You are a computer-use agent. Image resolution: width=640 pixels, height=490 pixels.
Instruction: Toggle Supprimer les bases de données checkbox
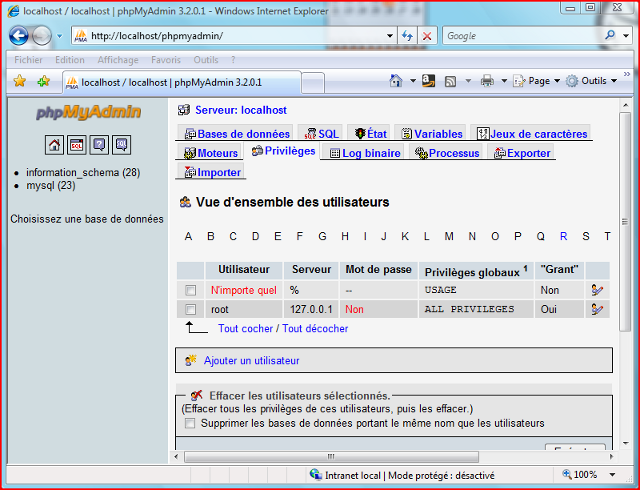[190, 423]
